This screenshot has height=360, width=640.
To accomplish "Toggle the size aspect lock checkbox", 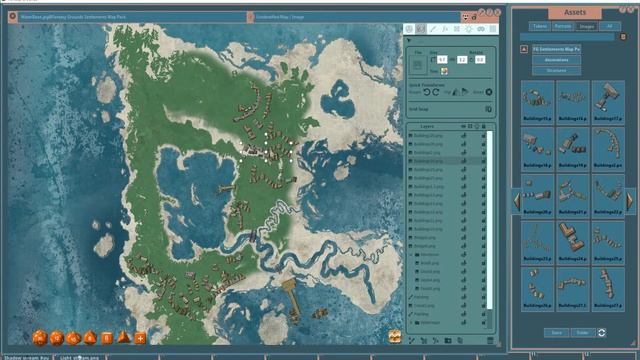I will coord(433,60).
